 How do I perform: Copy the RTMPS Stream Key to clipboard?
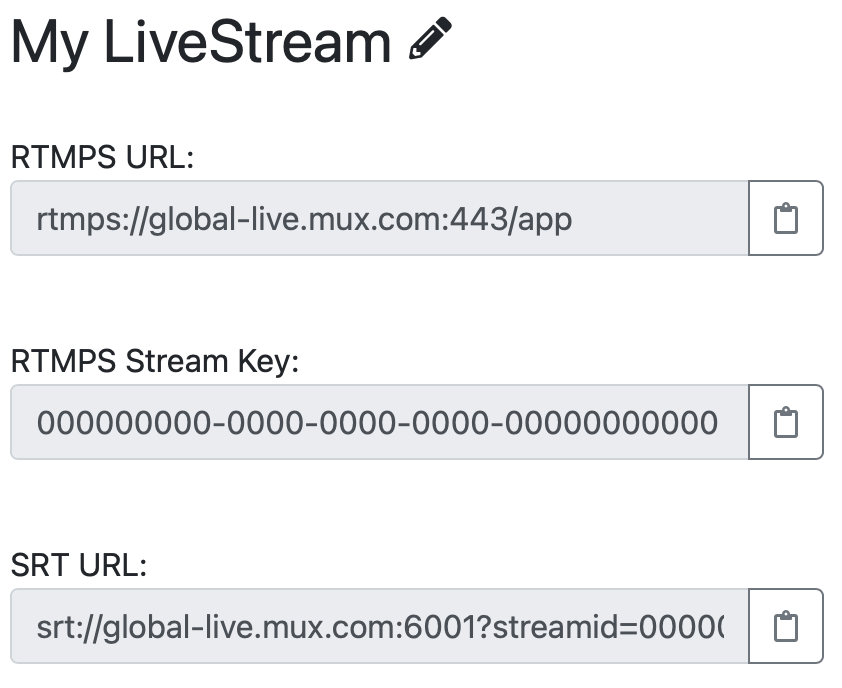(x=786, y=422)
